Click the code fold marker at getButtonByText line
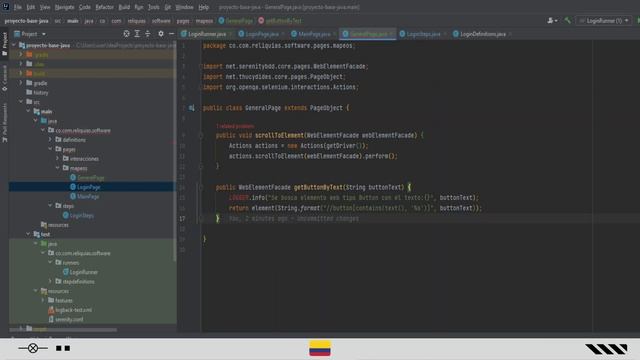This screenshot has width=640, height=360. (x=201, y=187)
